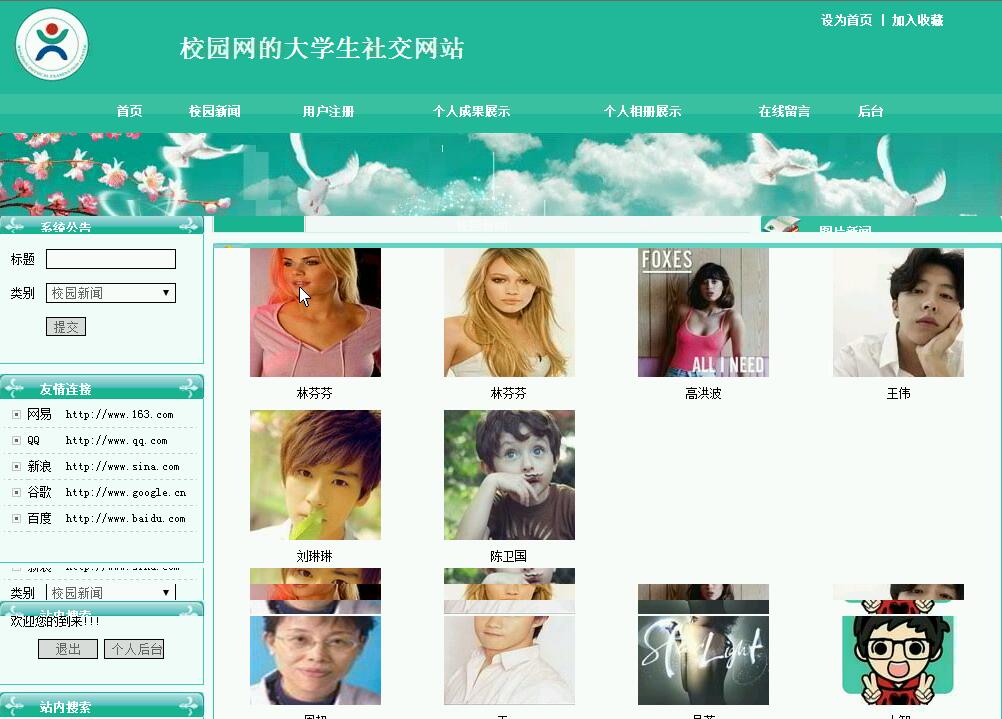The width and height of the screenshot is (1002, 719).
Task: Click the bullet icon beside 谷歌
Action: pyautogui.click(x=17, y=492)
